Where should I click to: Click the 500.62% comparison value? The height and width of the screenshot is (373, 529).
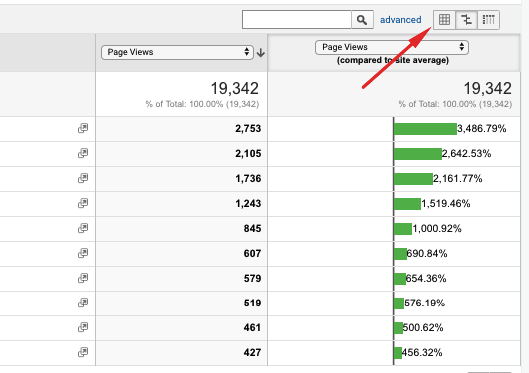(423, 327)
